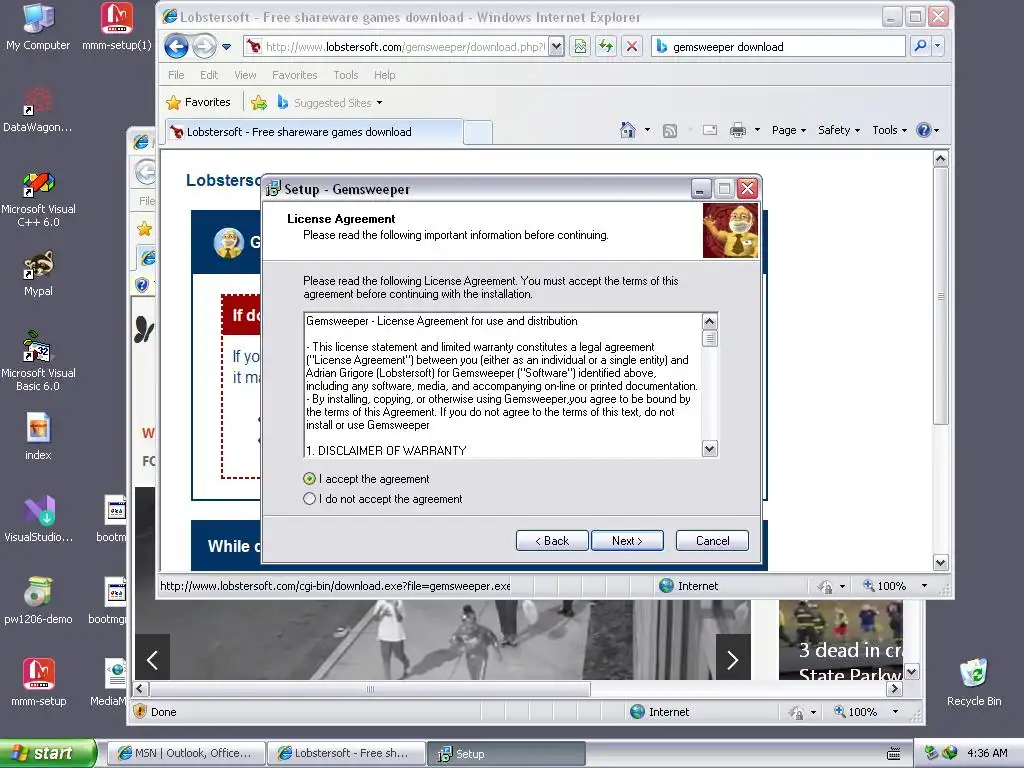
Task: Click the IE Forward navigation arrow
Action: 204,46
